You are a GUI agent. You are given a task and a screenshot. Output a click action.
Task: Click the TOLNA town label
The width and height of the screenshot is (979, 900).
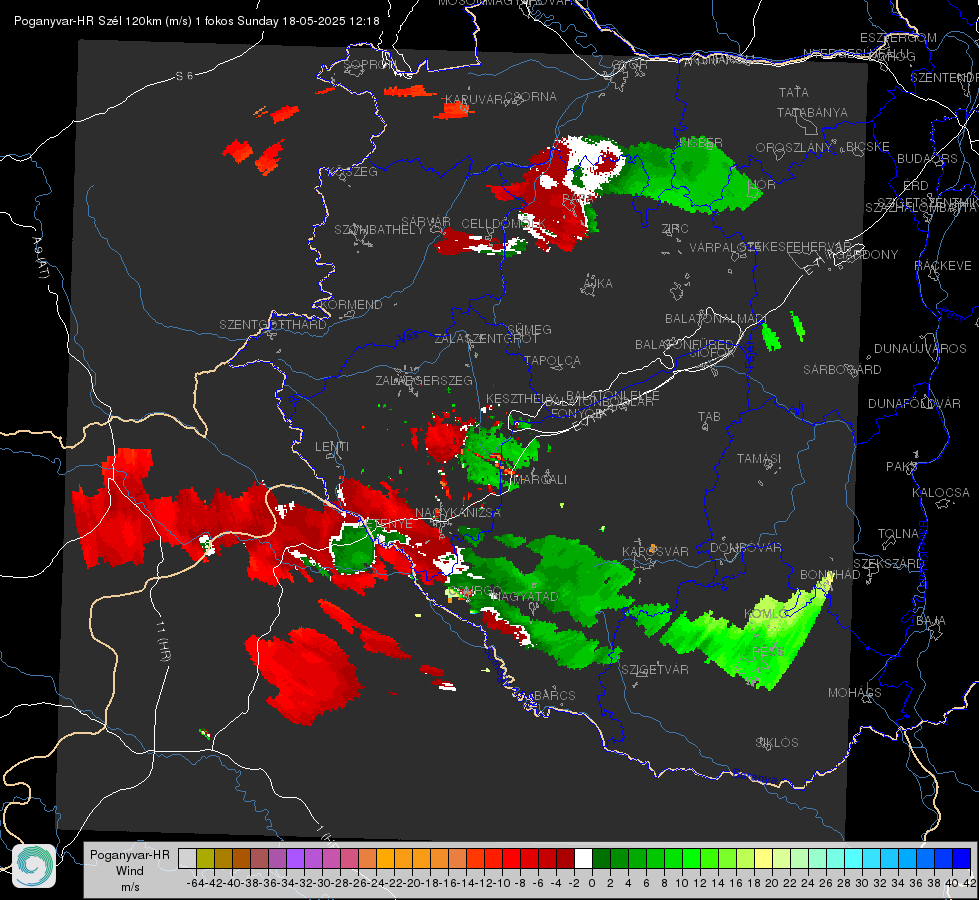[898, 534]
